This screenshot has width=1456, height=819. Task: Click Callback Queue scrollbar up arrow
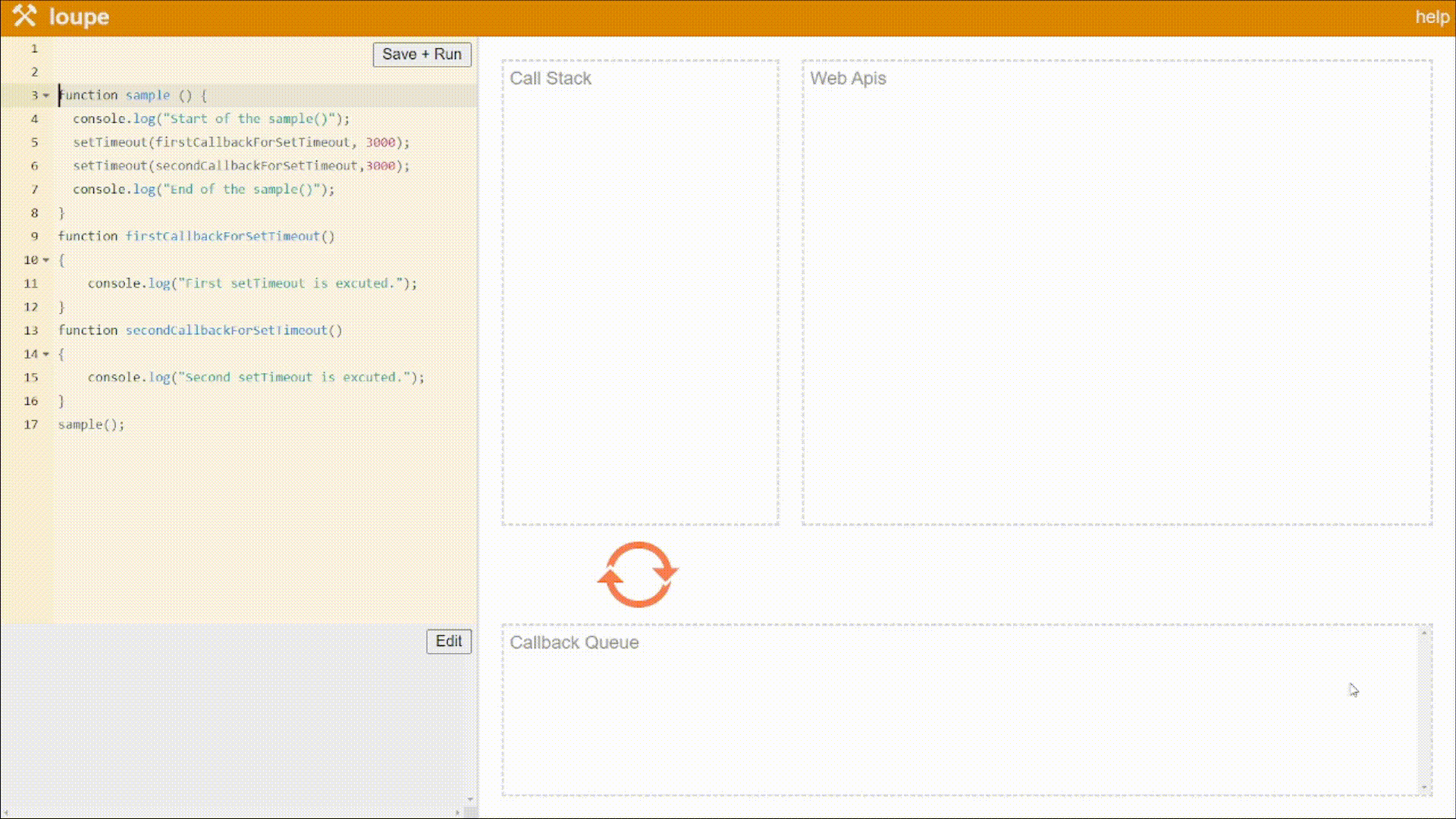(1424, 632)
